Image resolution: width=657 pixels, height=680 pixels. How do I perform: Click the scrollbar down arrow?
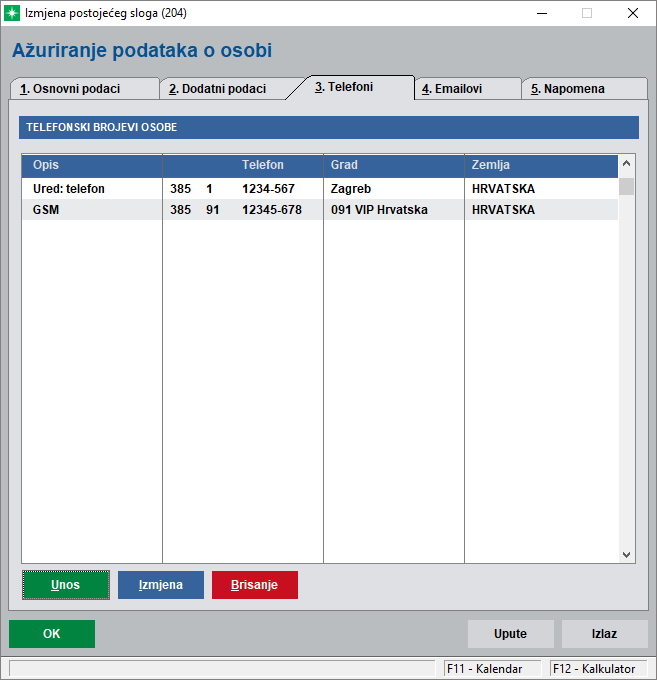(x=626, y=555)
